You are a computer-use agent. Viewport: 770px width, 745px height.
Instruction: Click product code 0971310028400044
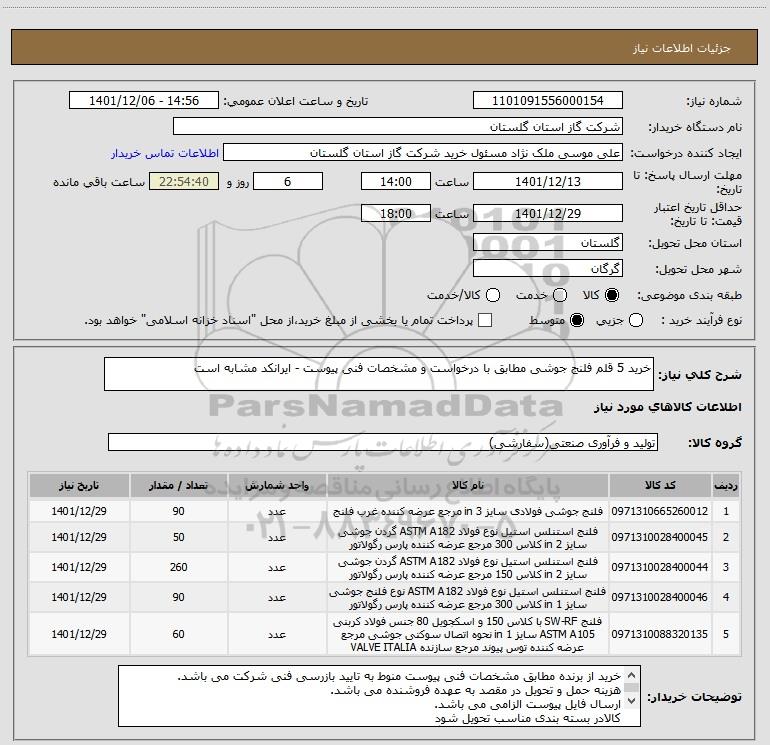click(x=660, y=567)
